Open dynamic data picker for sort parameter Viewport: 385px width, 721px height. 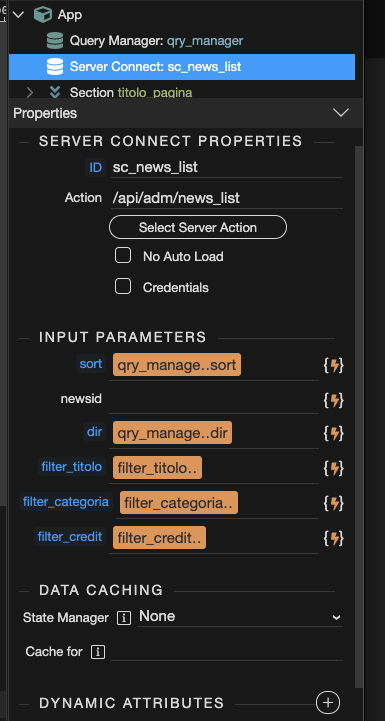tap(334, 366)
